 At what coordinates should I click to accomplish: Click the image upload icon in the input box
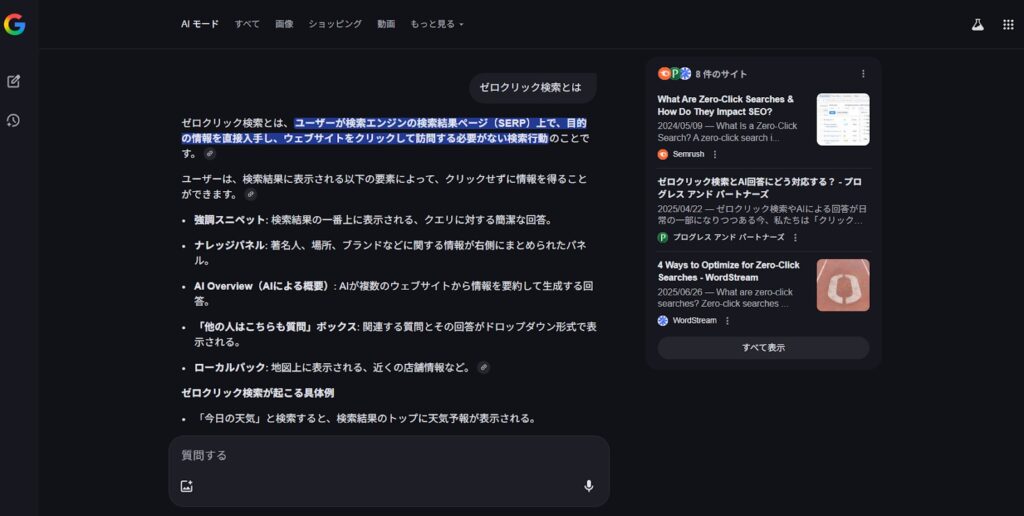[186, 486]
